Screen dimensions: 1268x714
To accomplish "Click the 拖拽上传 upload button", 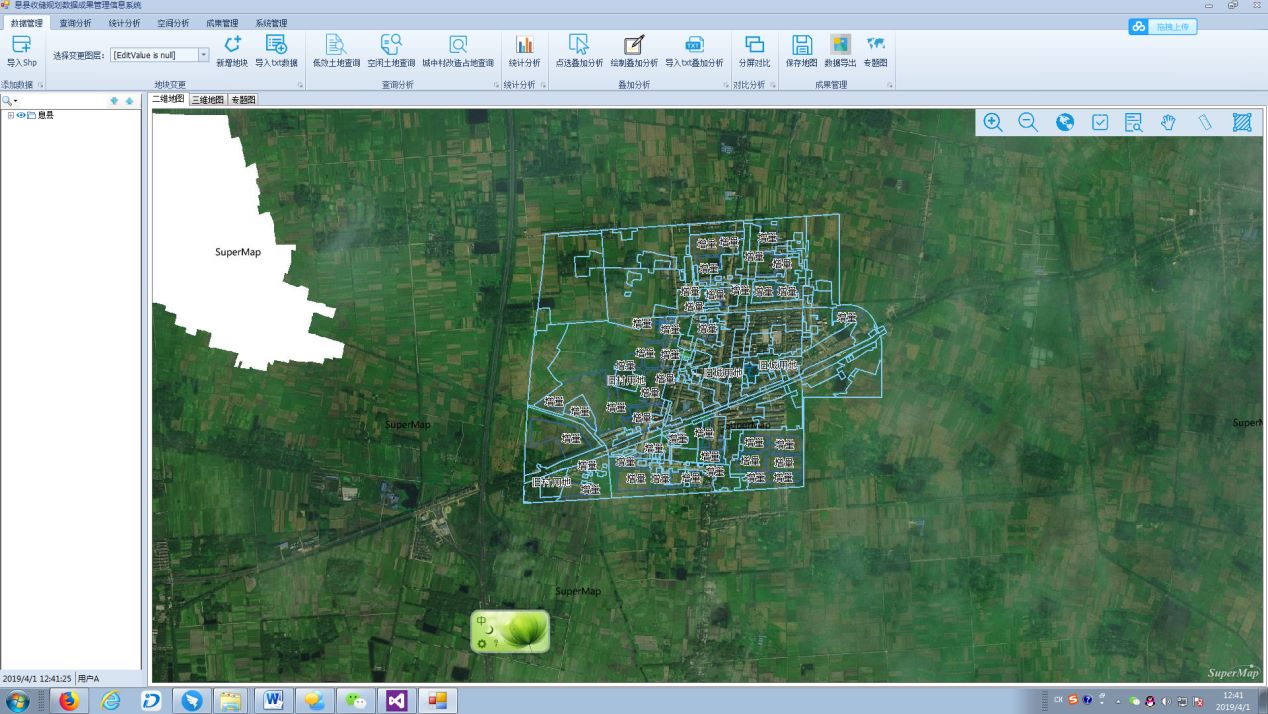I will (x=1163, y=27).
